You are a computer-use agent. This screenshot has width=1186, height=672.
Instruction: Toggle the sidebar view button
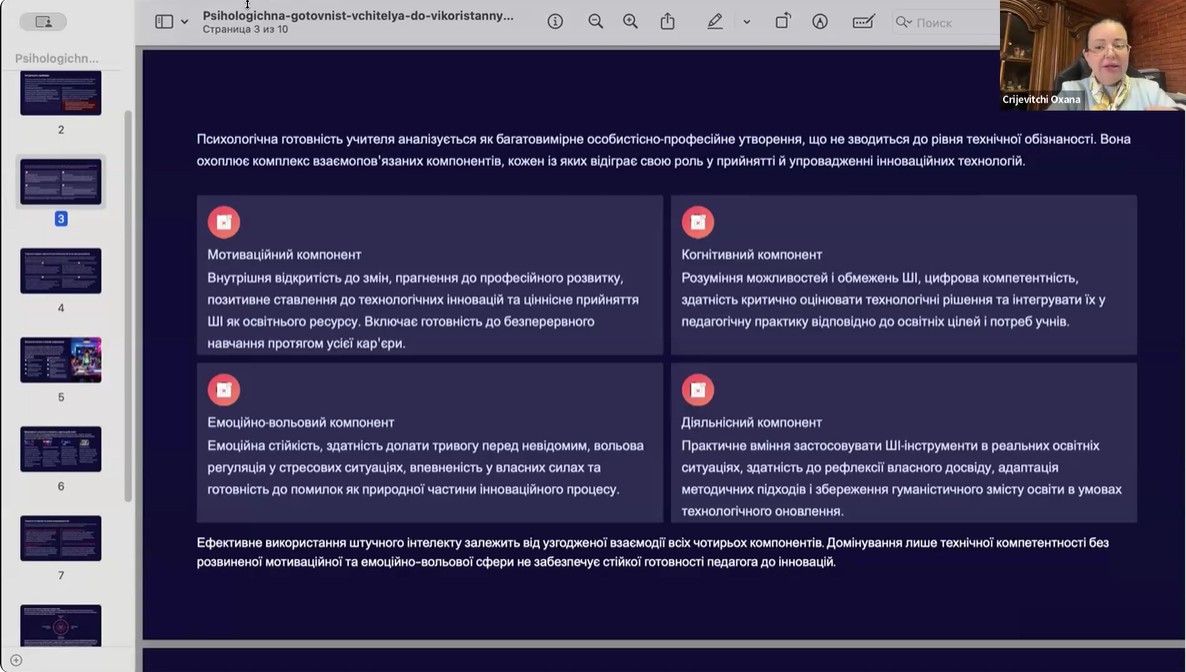click(164, 21)
